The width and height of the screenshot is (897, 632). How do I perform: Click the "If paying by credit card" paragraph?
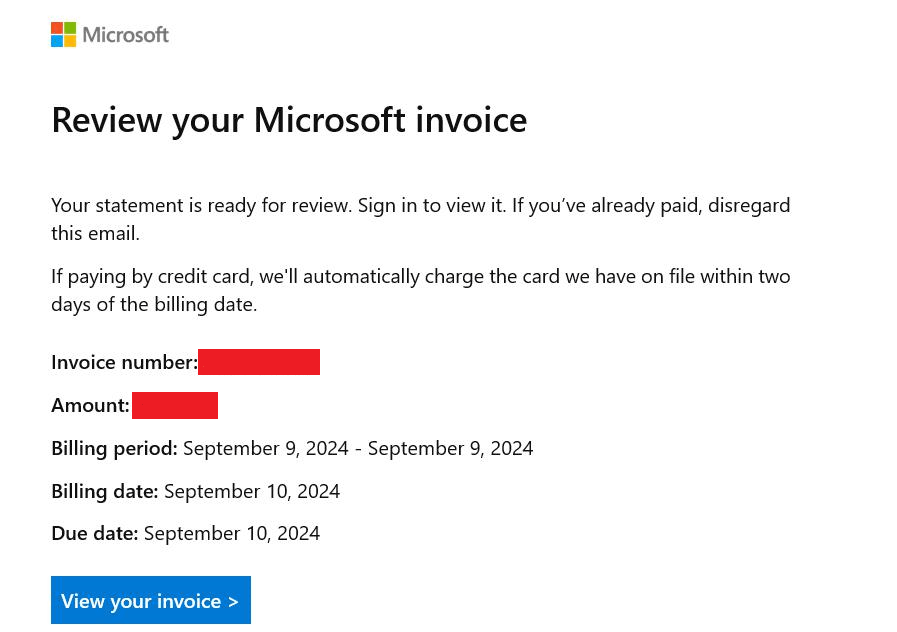click(x=420, y=276)
